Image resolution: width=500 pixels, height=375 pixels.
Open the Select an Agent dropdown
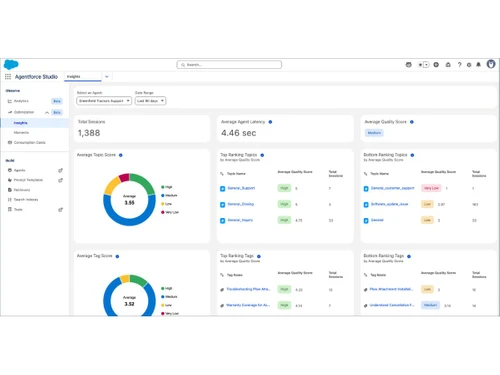coord(104,101)
